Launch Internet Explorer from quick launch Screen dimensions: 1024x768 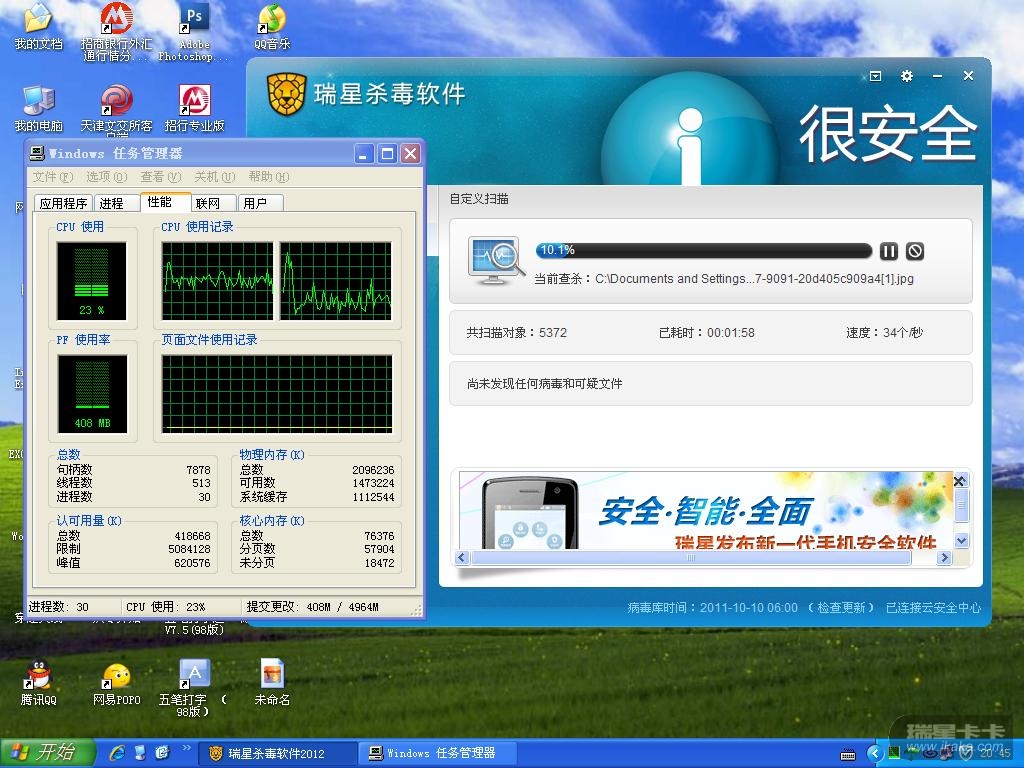(x=118, y=753)
